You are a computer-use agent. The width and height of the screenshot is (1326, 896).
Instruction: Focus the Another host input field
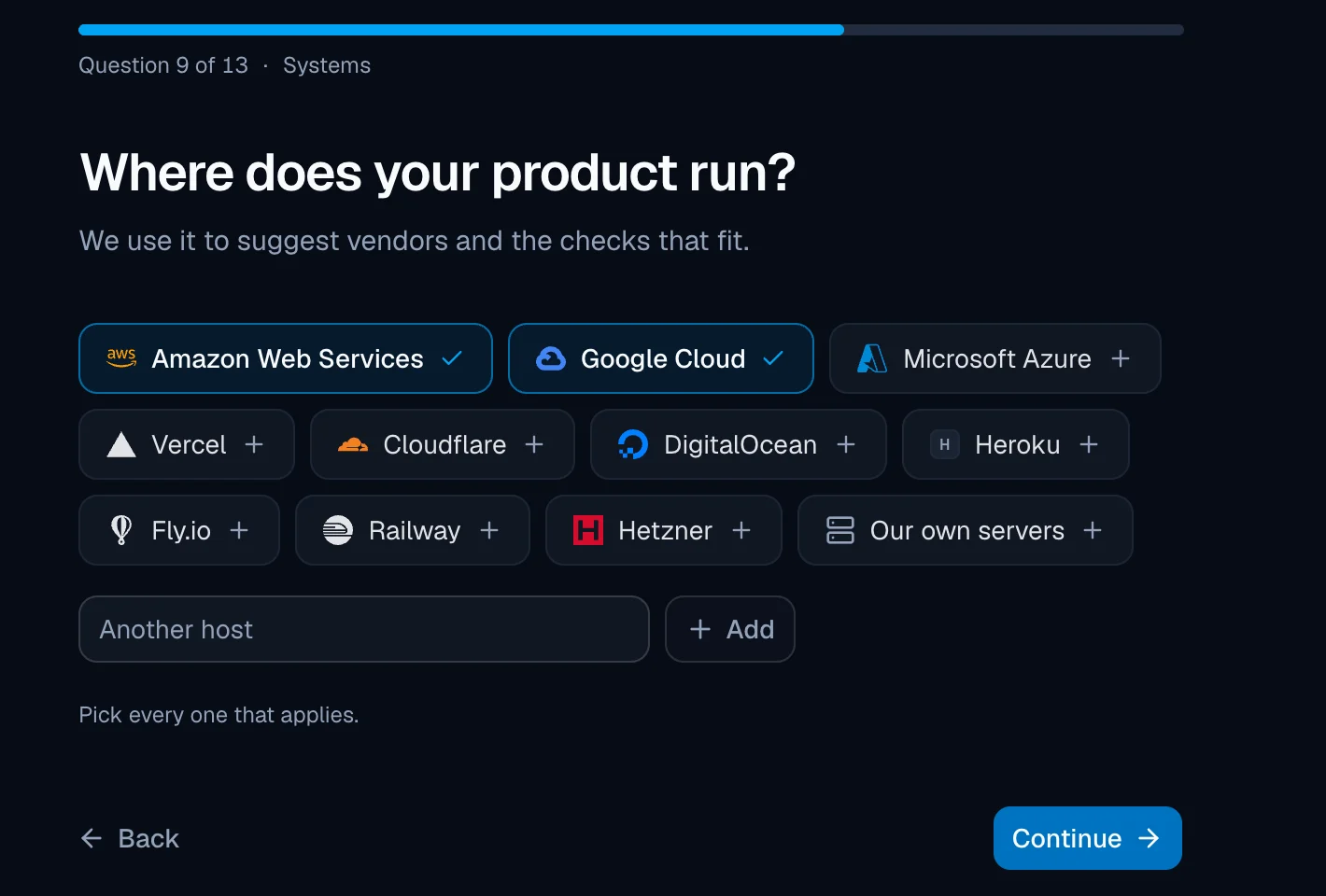pos(364,629)
